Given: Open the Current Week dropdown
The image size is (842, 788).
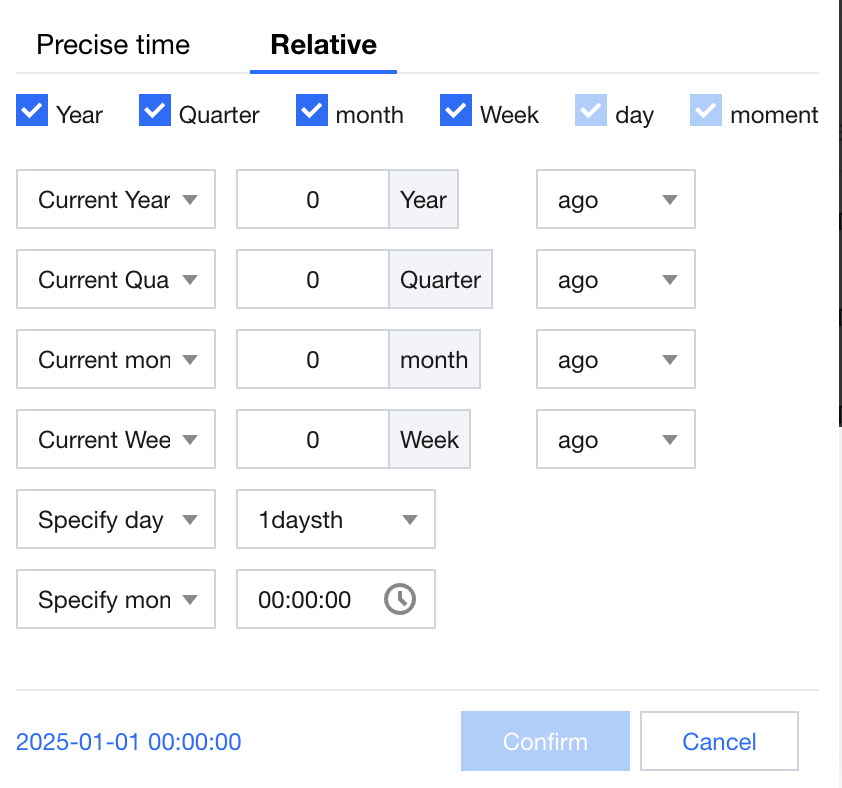Looking at the screenshot, I should [x=116, y=440].
